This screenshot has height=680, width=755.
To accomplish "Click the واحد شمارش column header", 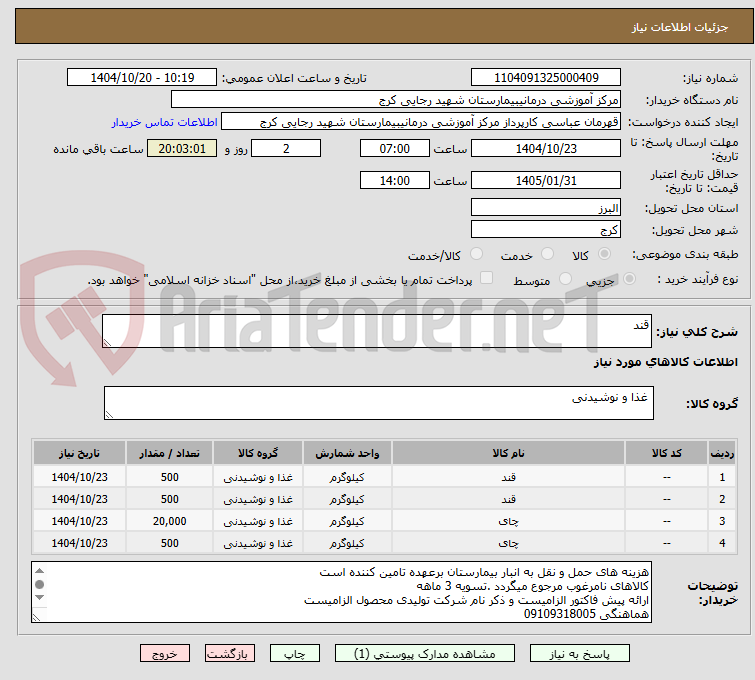I will 347,453.
